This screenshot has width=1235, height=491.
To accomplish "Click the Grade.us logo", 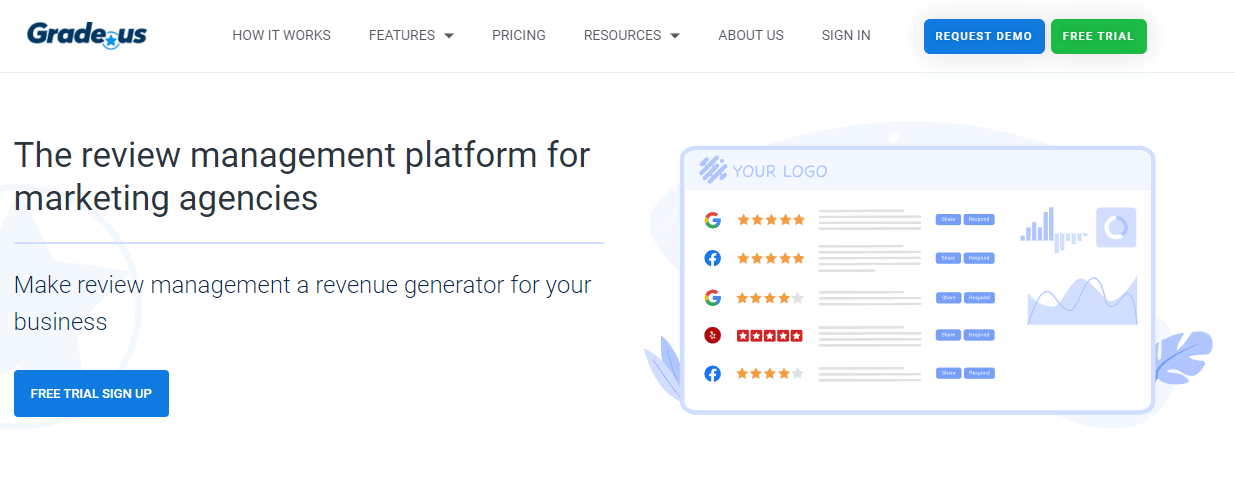I will point(87,35).
